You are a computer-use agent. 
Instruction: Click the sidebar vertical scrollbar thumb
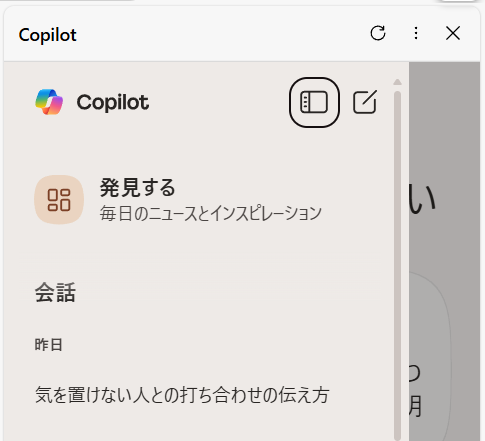point(397,265)
